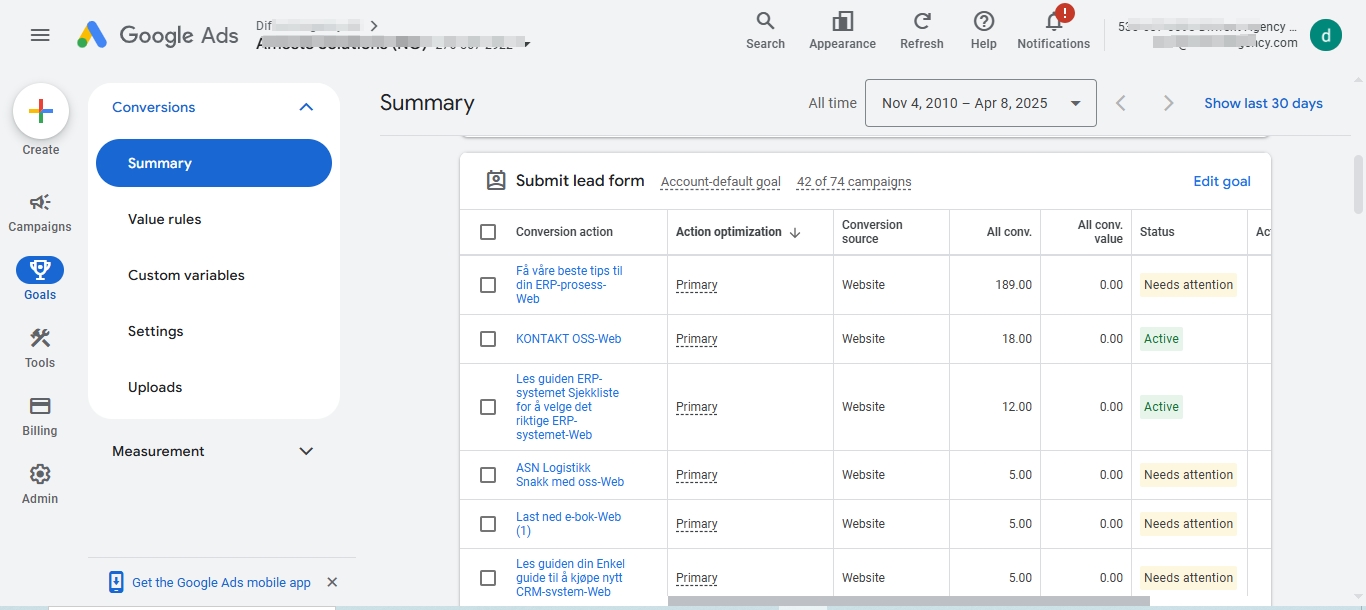Check the KONTAKT OSS-Web row

pos(488,339)
